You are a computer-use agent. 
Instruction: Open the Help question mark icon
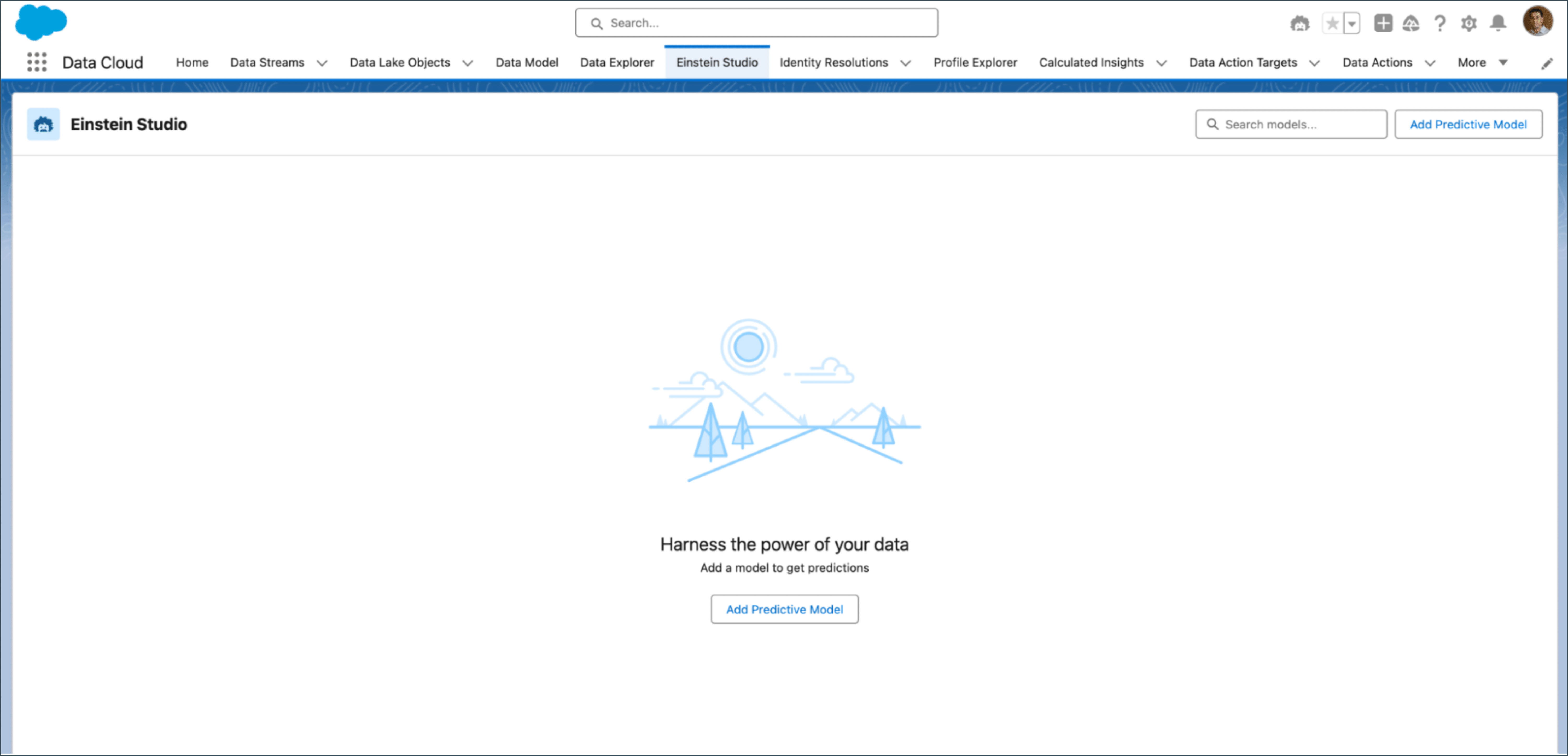click(x=1439, y=23)
